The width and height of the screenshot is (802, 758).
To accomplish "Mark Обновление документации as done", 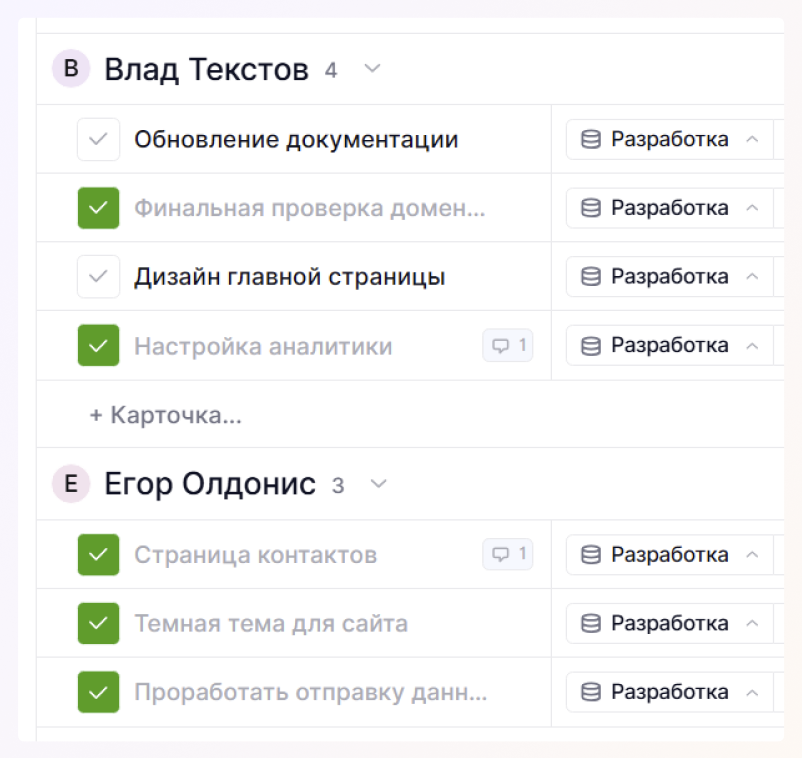I will pyautogui.click(x=98, y=139).
